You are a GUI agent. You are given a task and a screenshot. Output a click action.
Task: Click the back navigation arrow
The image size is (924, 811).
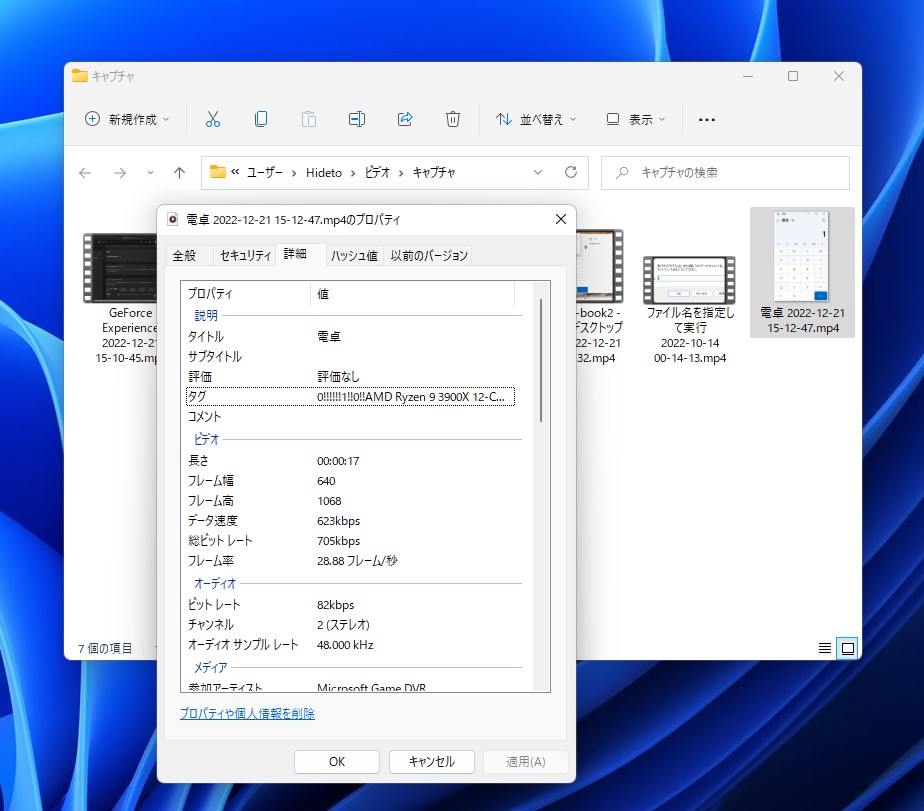[84, 172]
